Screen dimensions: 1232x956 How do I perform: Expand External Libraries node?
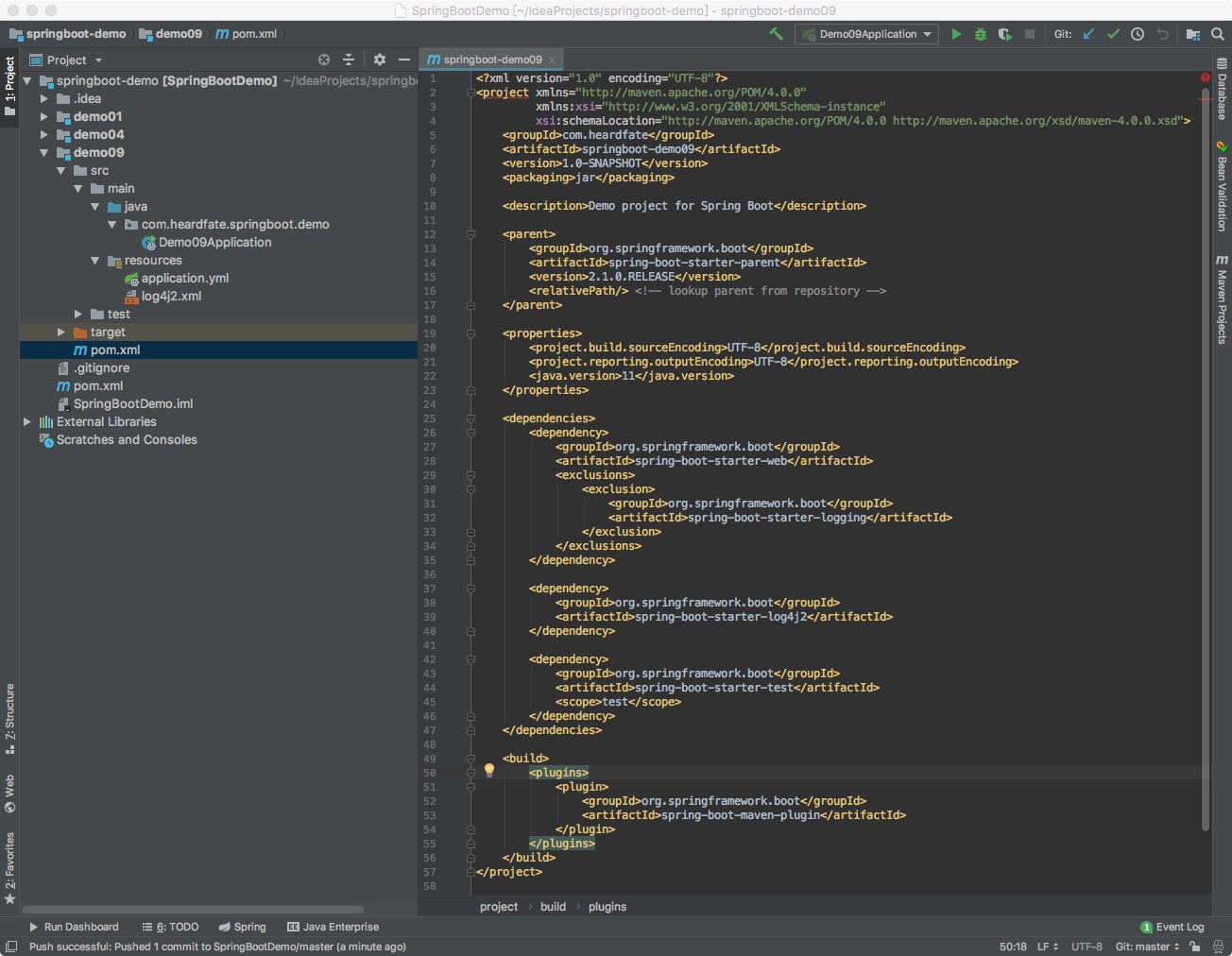click(26, 422)
